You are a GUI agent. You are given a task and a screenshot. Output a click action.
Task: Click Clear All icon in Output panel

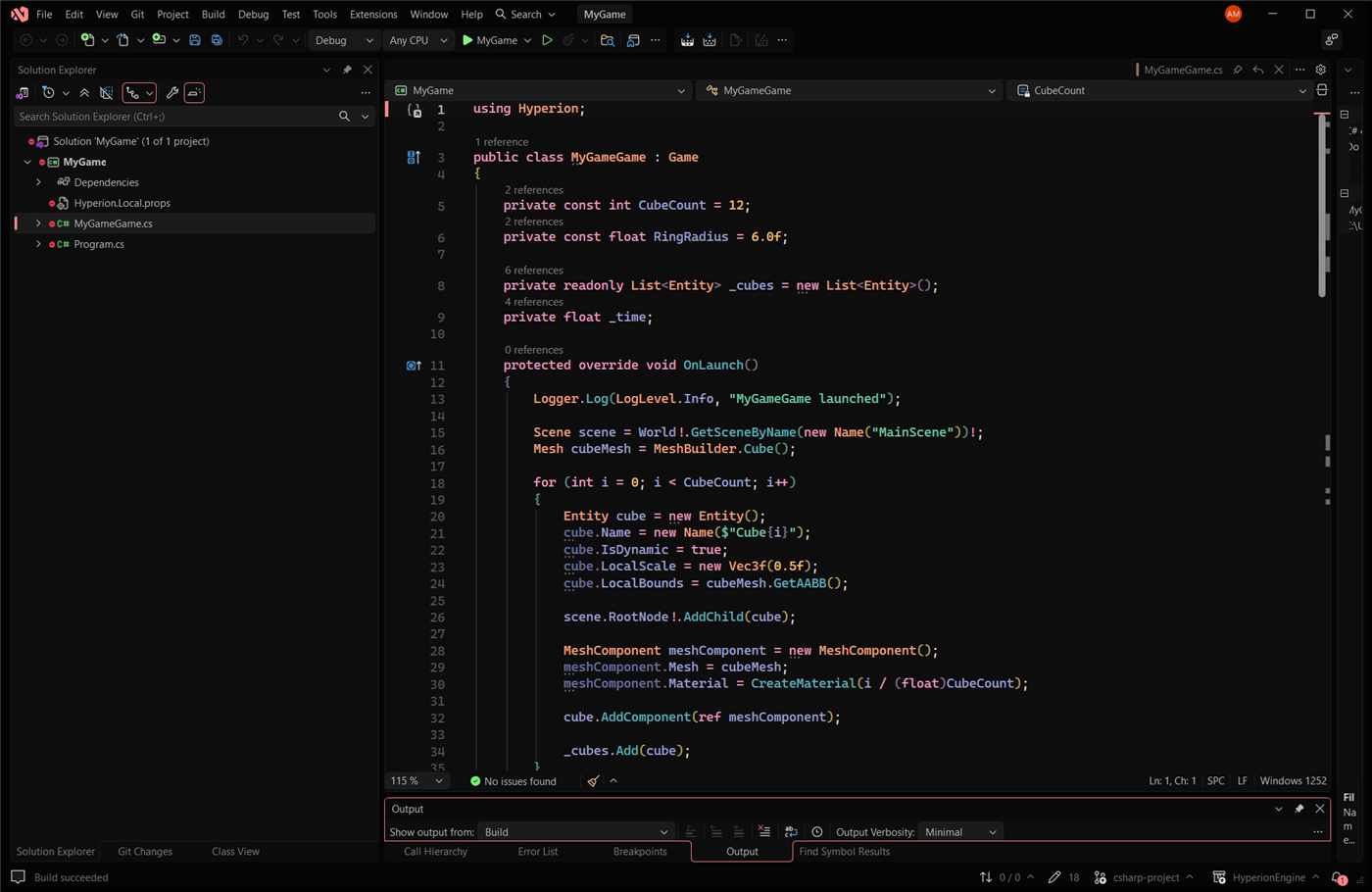tap(763, 831)
